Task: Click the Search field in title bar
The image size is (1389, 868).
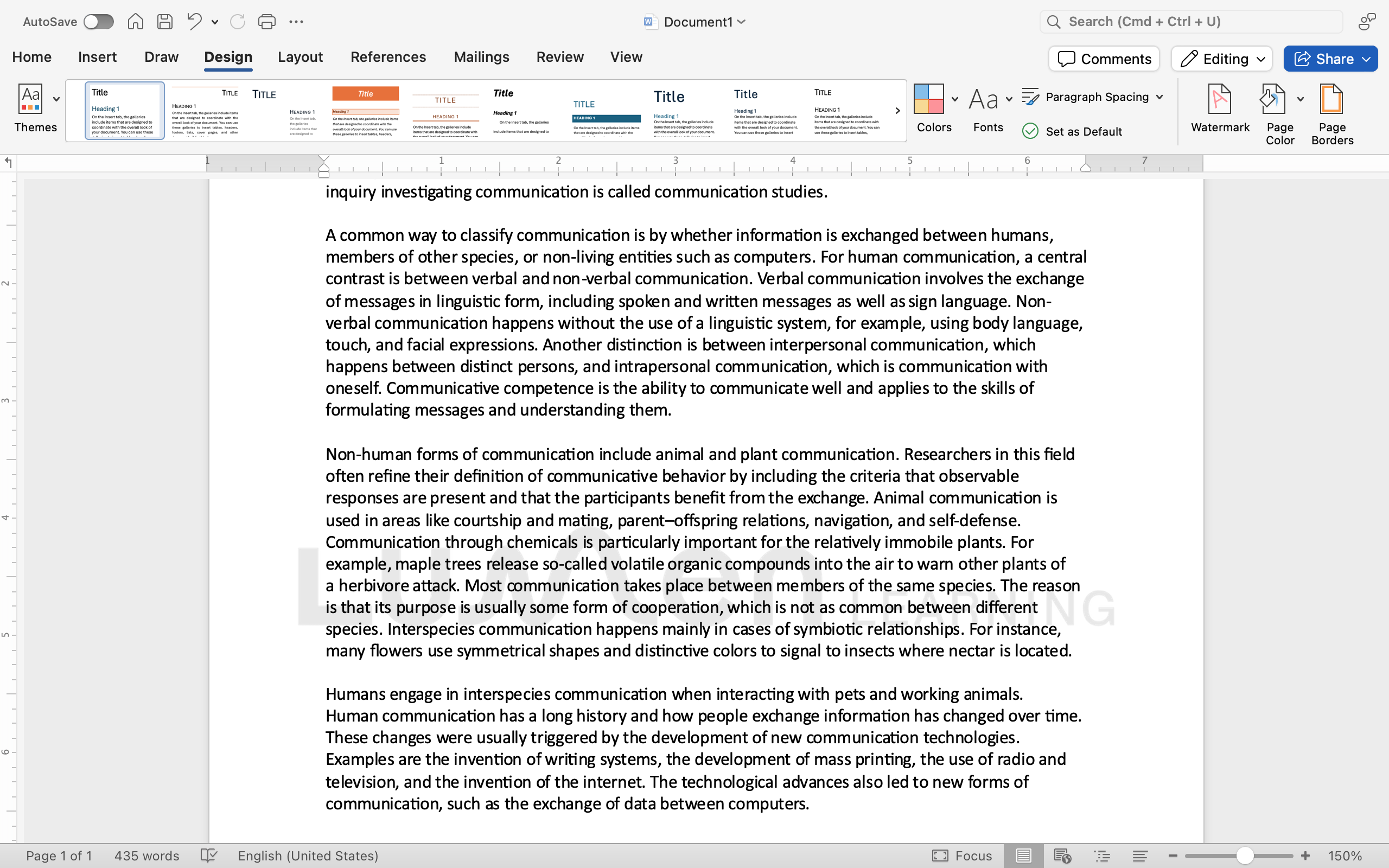Action: click(x=1191, y=22)
